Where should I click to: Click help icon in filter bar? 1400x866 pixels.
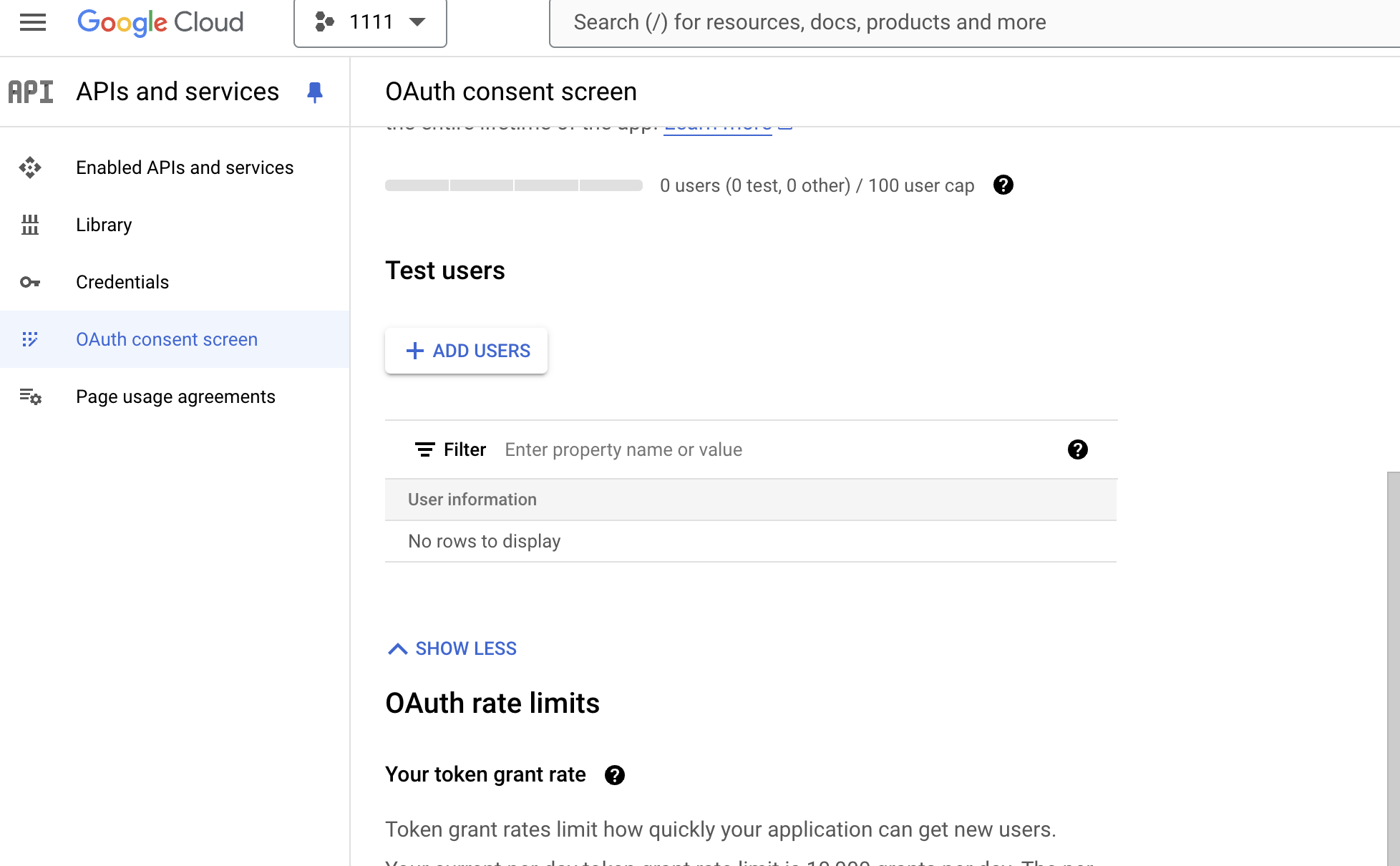[1077, 449]
